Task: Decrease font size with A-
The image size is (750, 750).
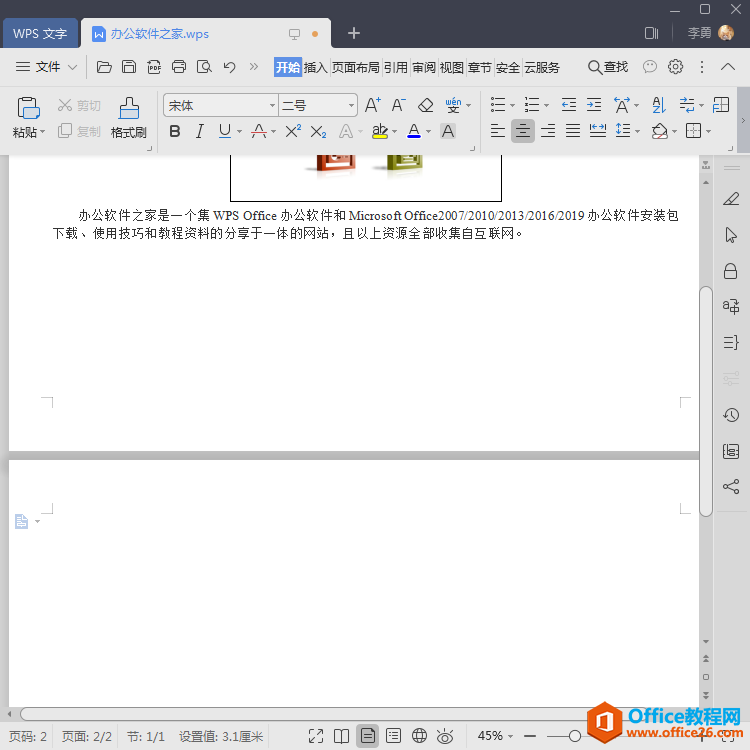Action: [398, 105]
